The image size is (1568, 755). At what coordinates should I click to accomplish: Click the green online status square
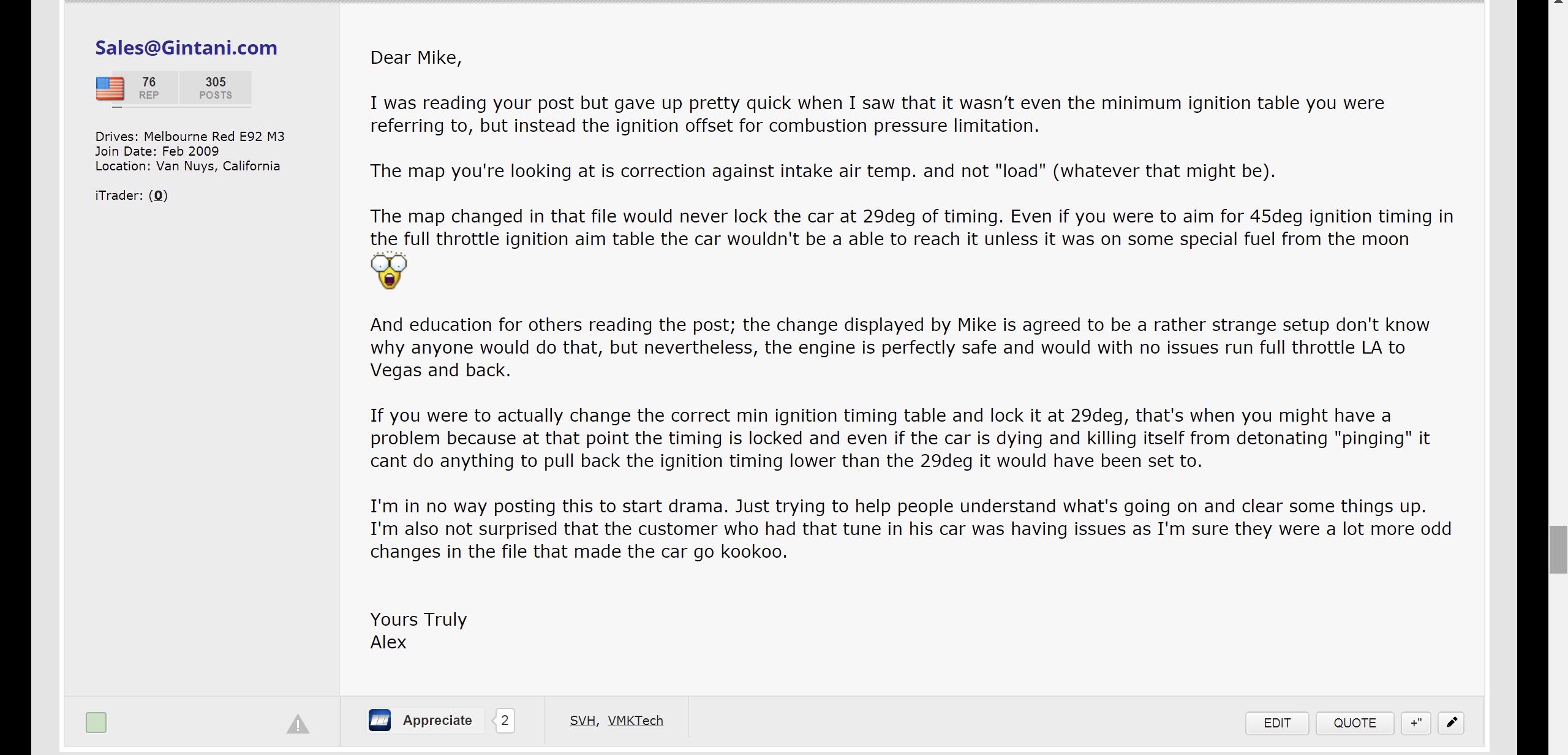[x=96, y=723]
